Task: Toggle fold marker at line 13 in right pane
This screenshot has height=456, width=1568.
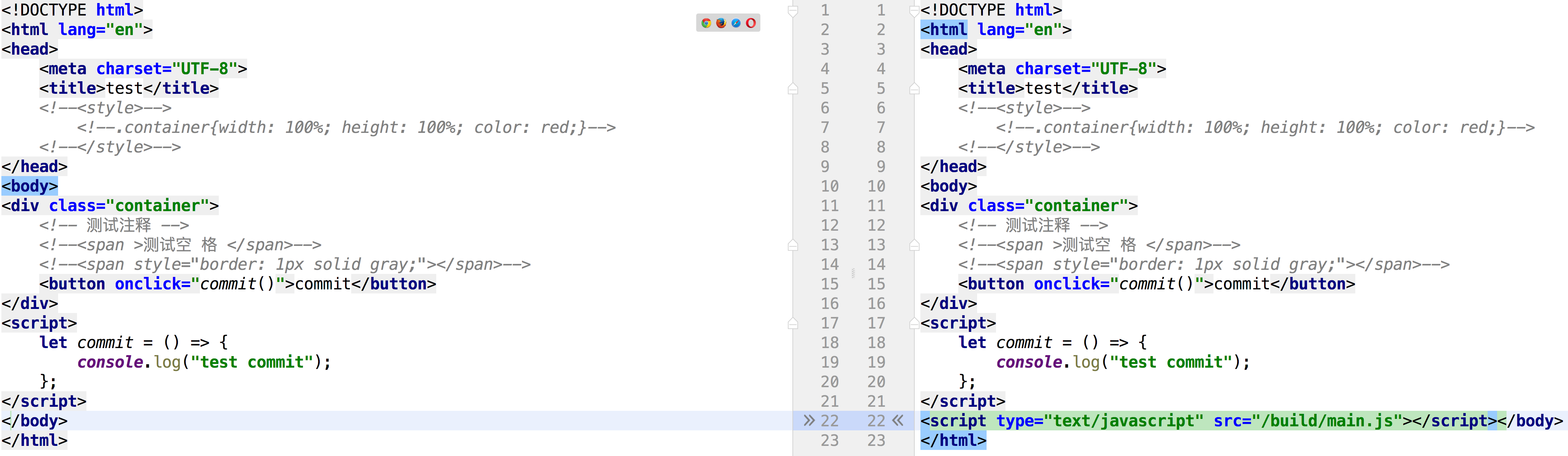Action: pyautogui.click(x=914, y=245)
